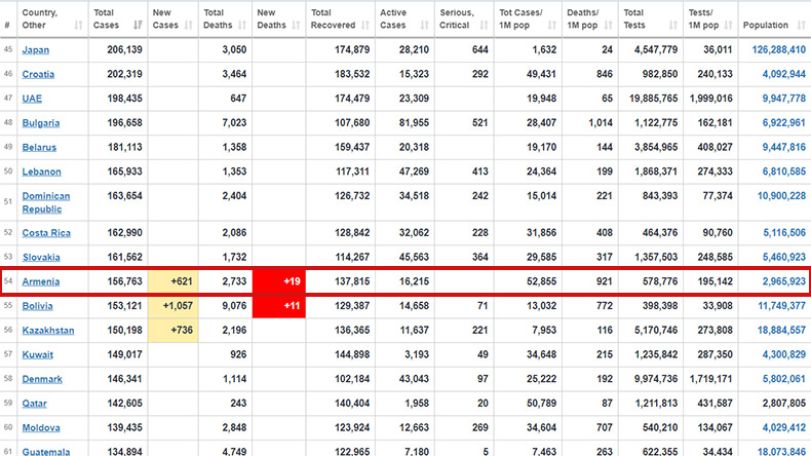The width and height of the screenshot is (811, 456).
Task: Sort table by New Deaths arrows
Action: tap(296, 25)
